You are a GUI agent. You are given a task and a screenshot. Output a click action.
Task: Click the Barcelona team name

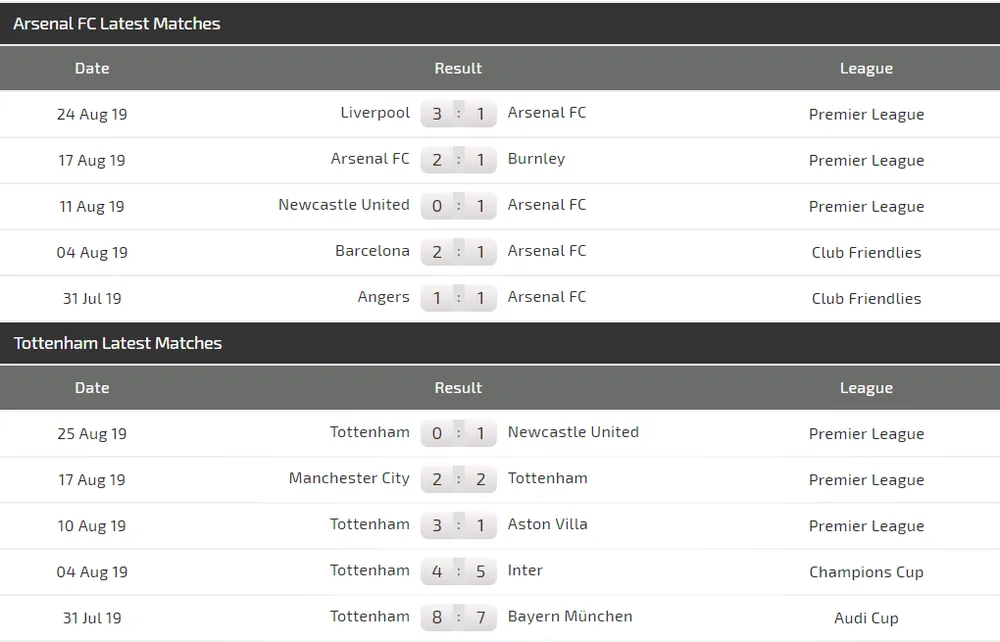click(x=372, y=251)
